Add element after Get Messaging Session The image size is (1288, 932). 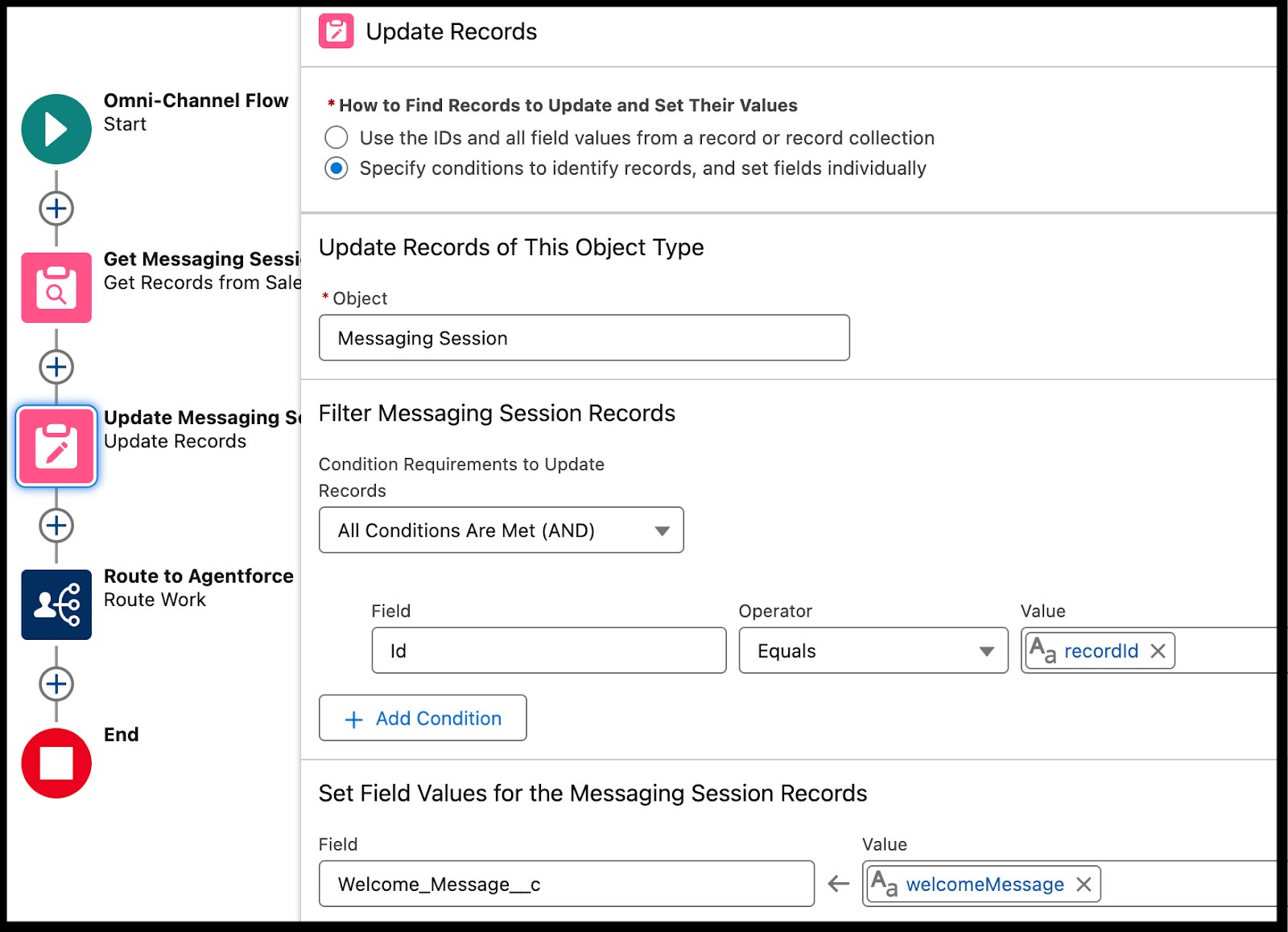pos(56,367)
